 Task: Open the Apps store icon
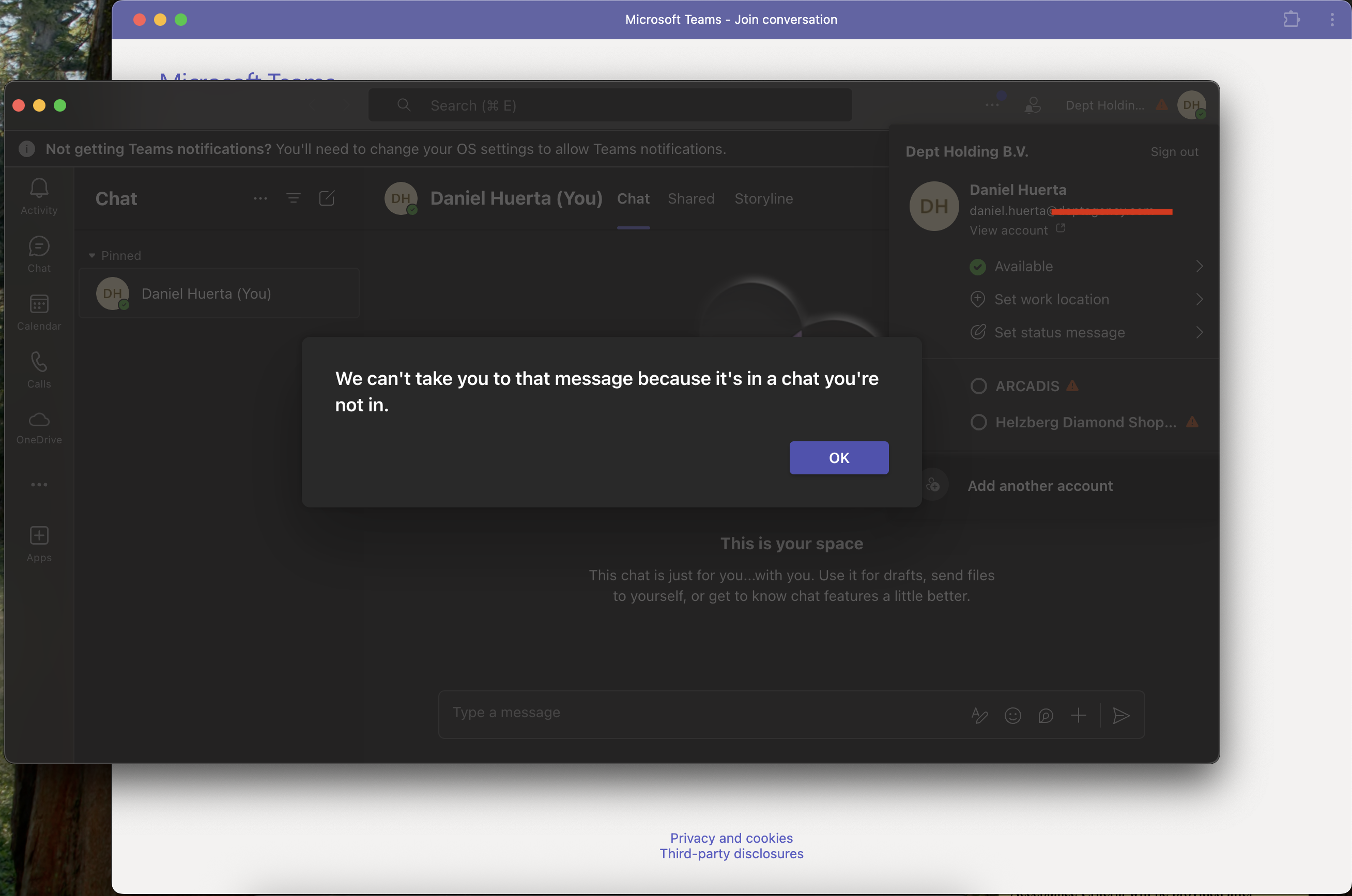click(x=39, y=544)
